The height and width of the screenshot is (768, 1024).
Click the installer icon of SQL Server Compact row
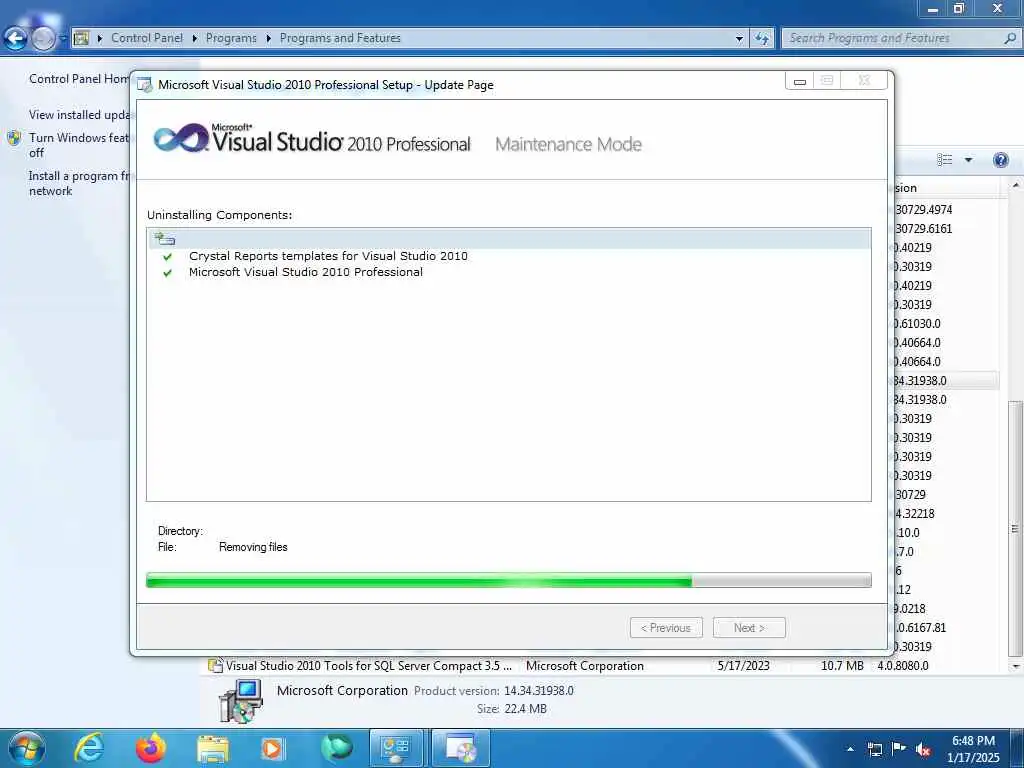[215, 665]
